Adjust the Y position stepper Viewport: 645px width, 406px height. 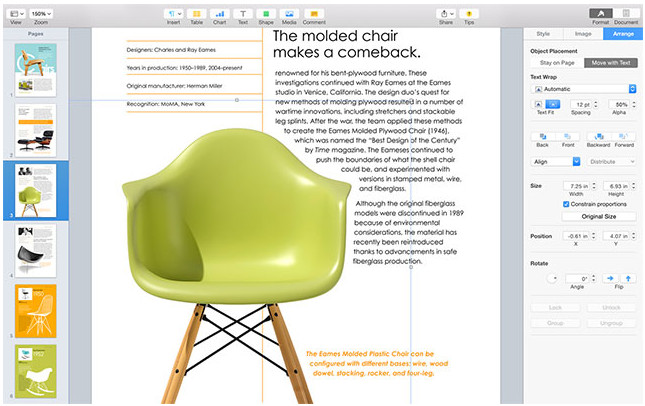point(634,236)
